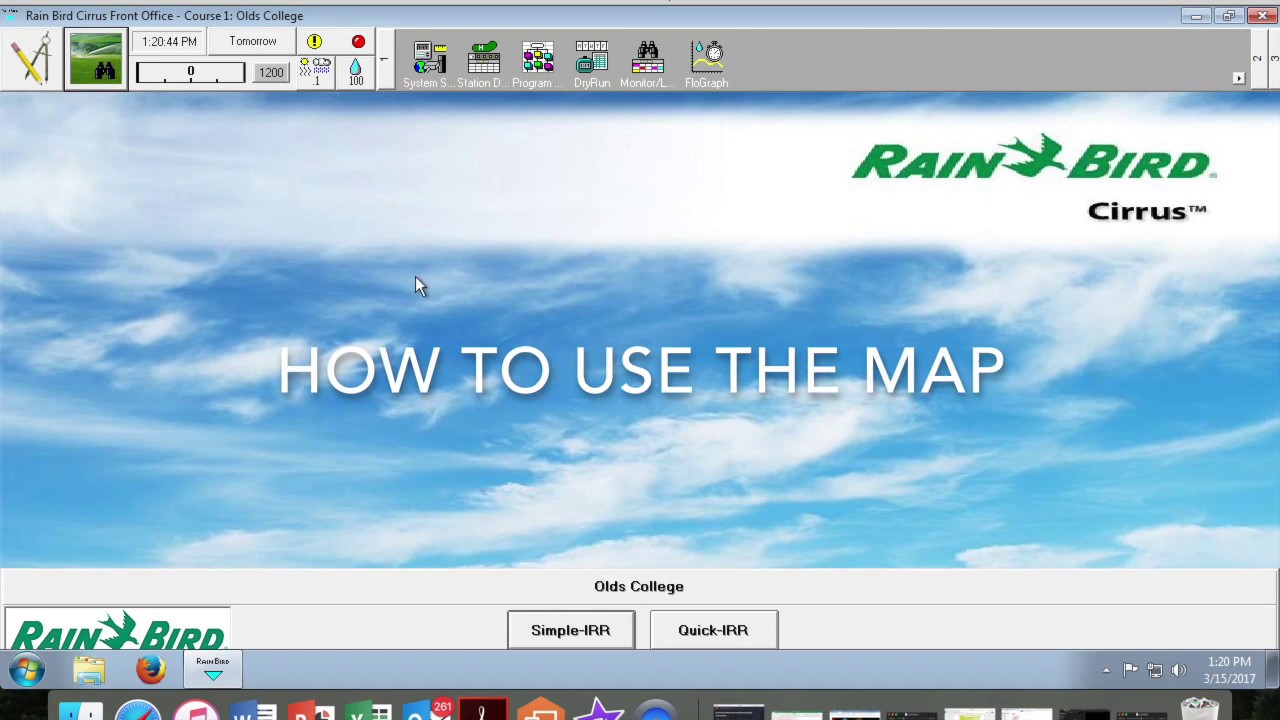Image resolution: width=1280 pixels, height=720 pixels.
Task: Open the weather ET sun-and-rain icon
Action: [x=315, y=71]
